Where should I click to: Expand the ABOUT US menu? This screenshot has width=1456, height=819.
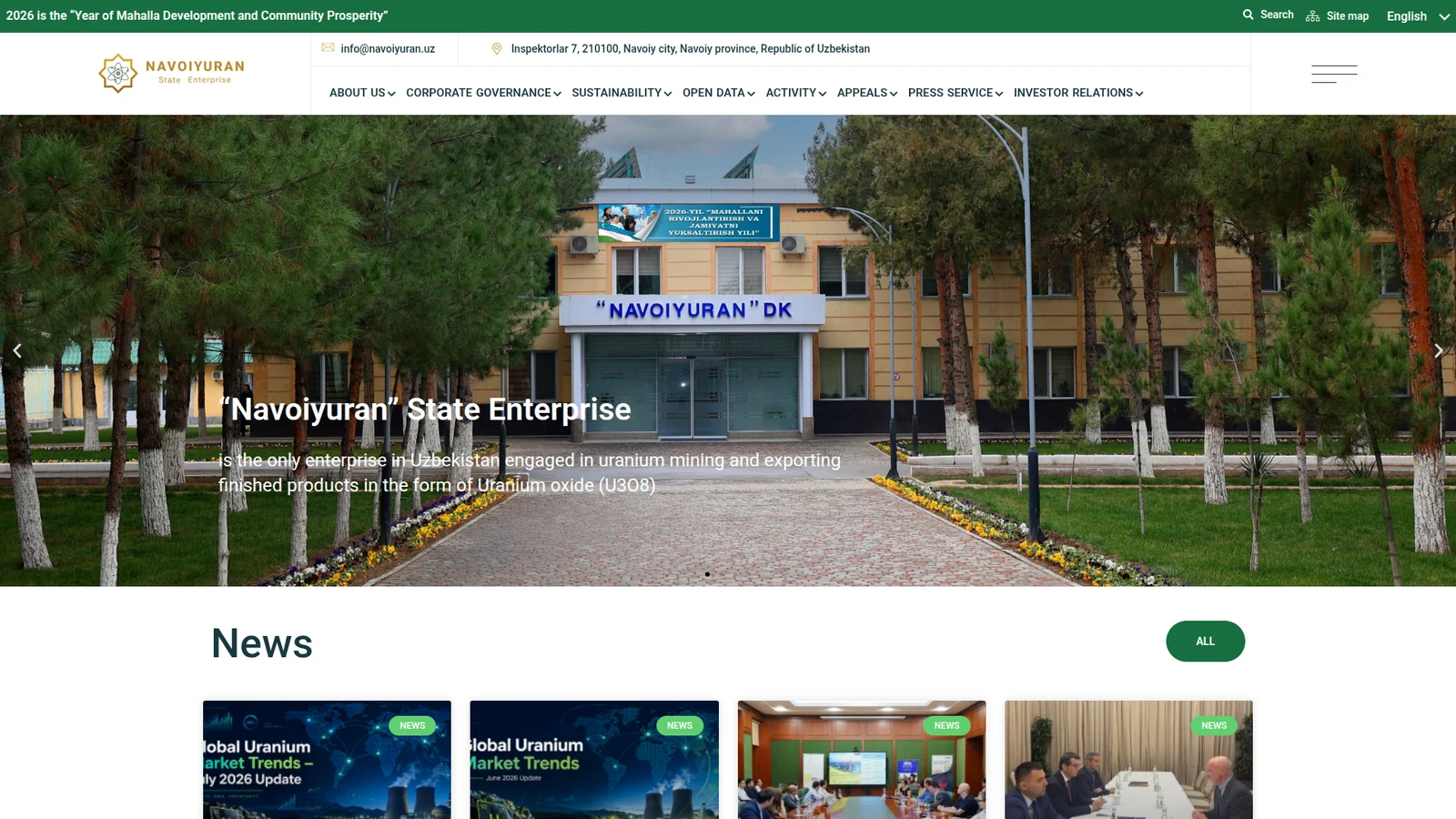[x=362, y=93]
